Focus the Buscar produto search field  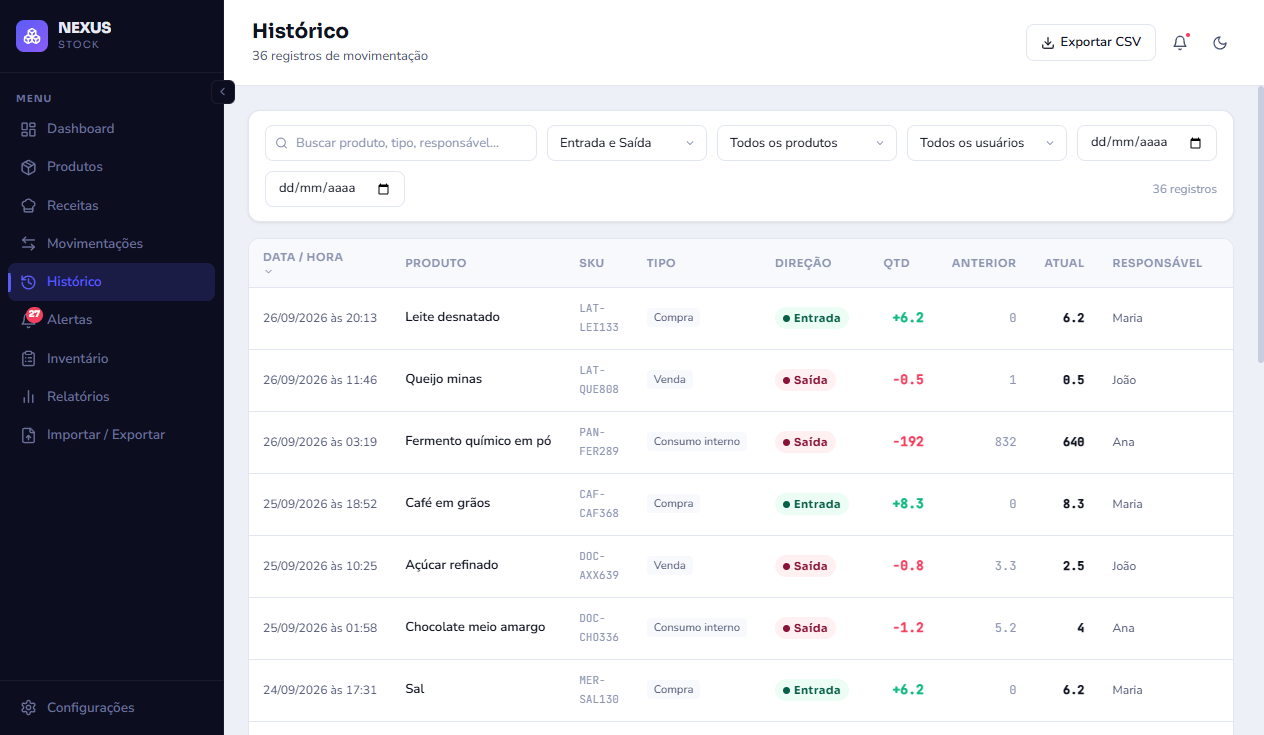[401, 143]
